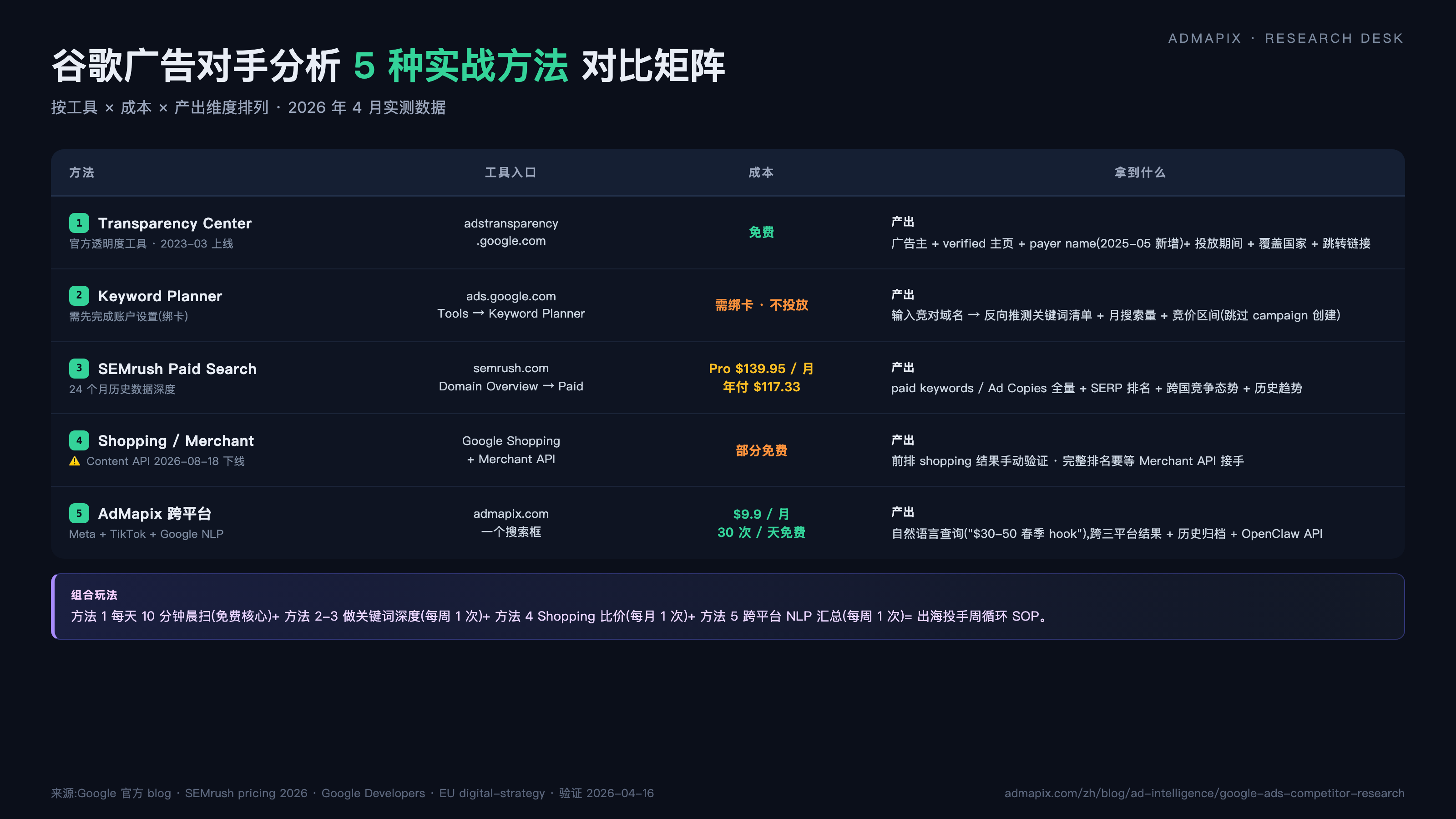Click the green number 4 badge
Screen dimensions: 1456x819
[79, 440]
